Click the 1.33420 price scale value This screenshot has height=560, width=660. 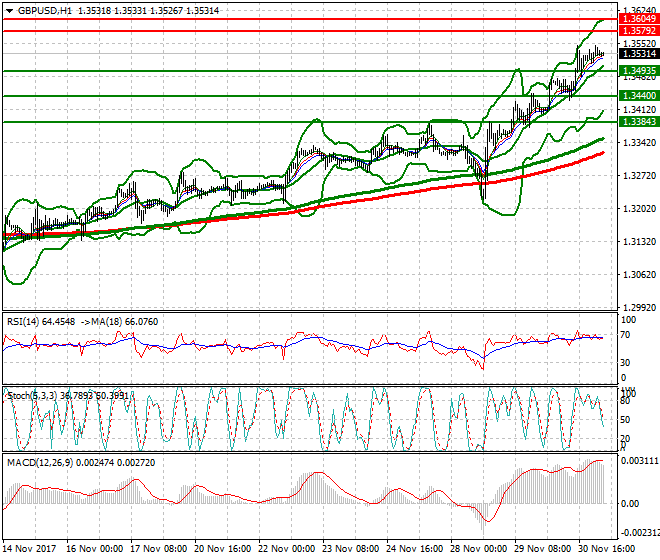point(639,143)
